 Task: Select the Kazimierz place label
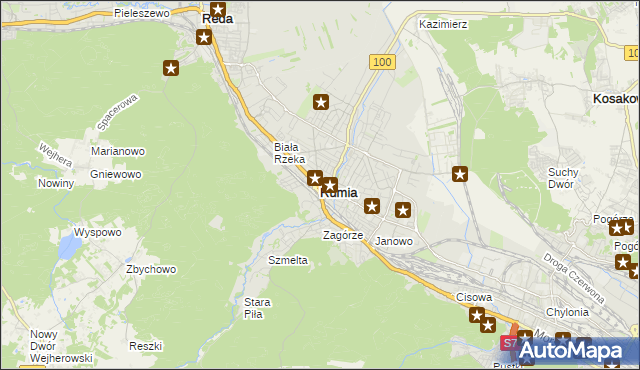coord(443,24)
